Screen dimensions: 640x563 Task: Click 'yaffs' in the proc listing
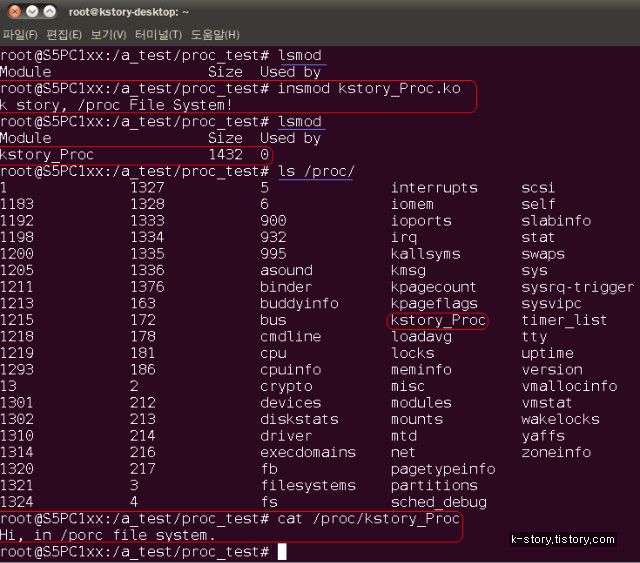(543, 436)
